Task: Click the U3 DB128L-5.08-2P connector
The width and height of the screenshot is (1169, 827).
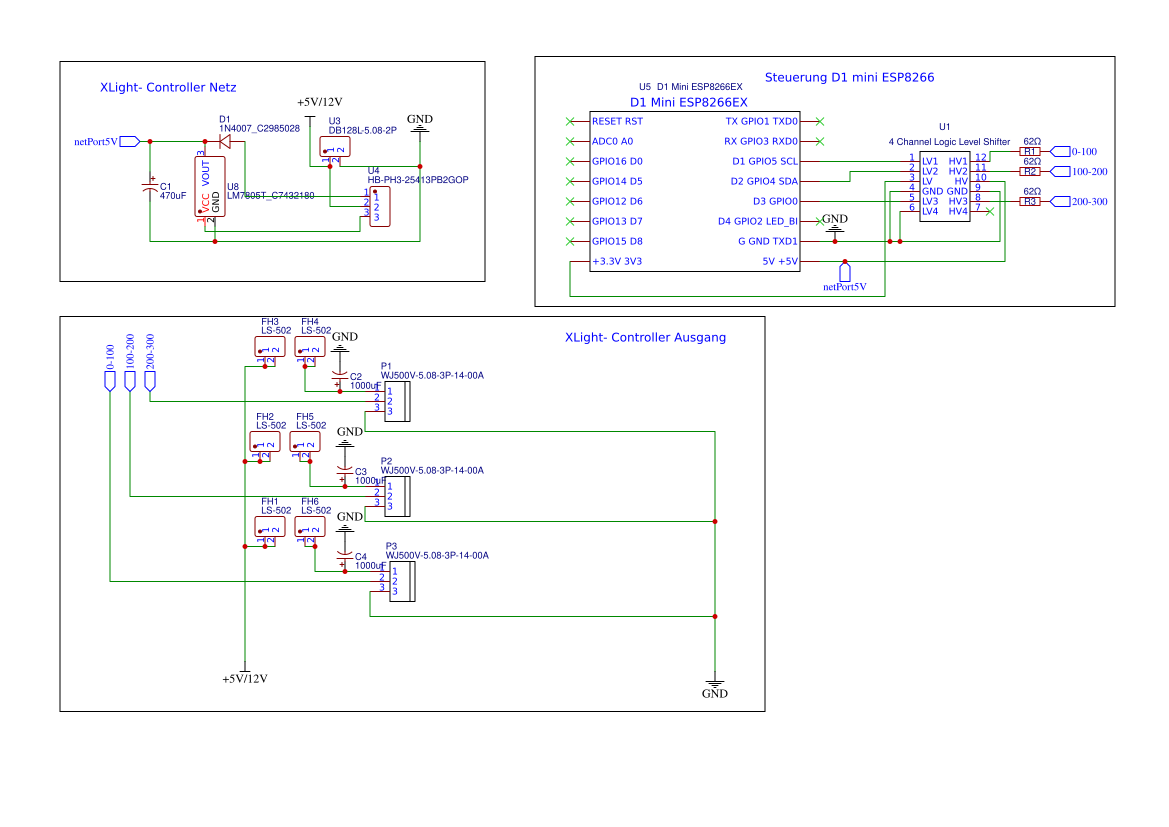Action: pos(335,147)
